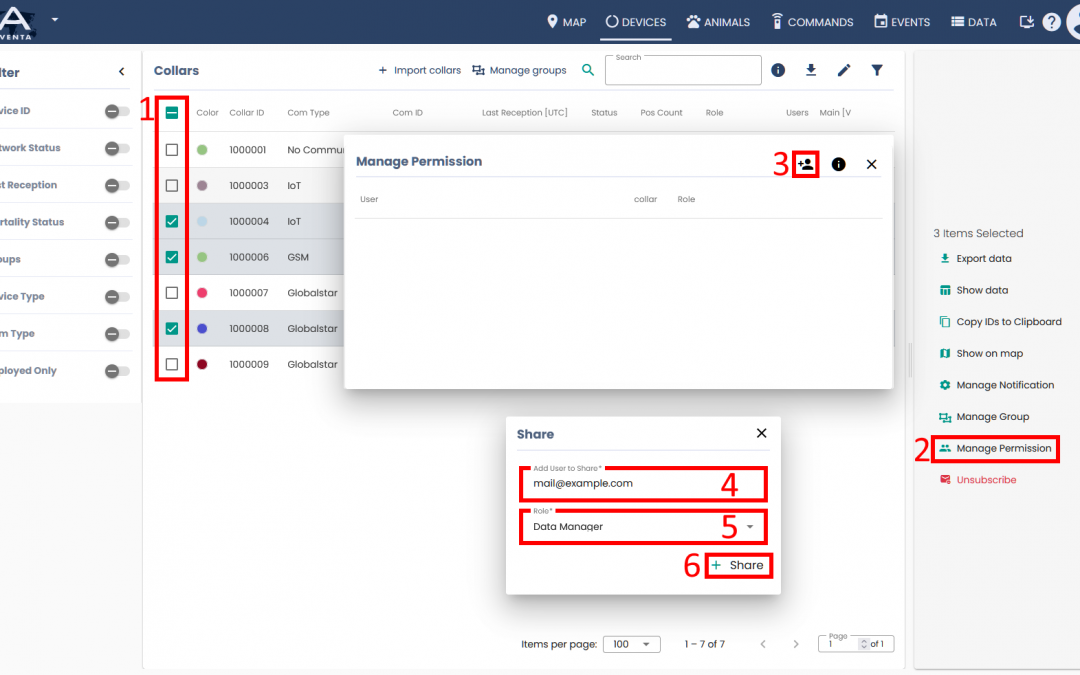The width and height of the screenshot is (1080, 675).
Task: Check the box for collar 1000001
Action: click(x=172, y=150)
